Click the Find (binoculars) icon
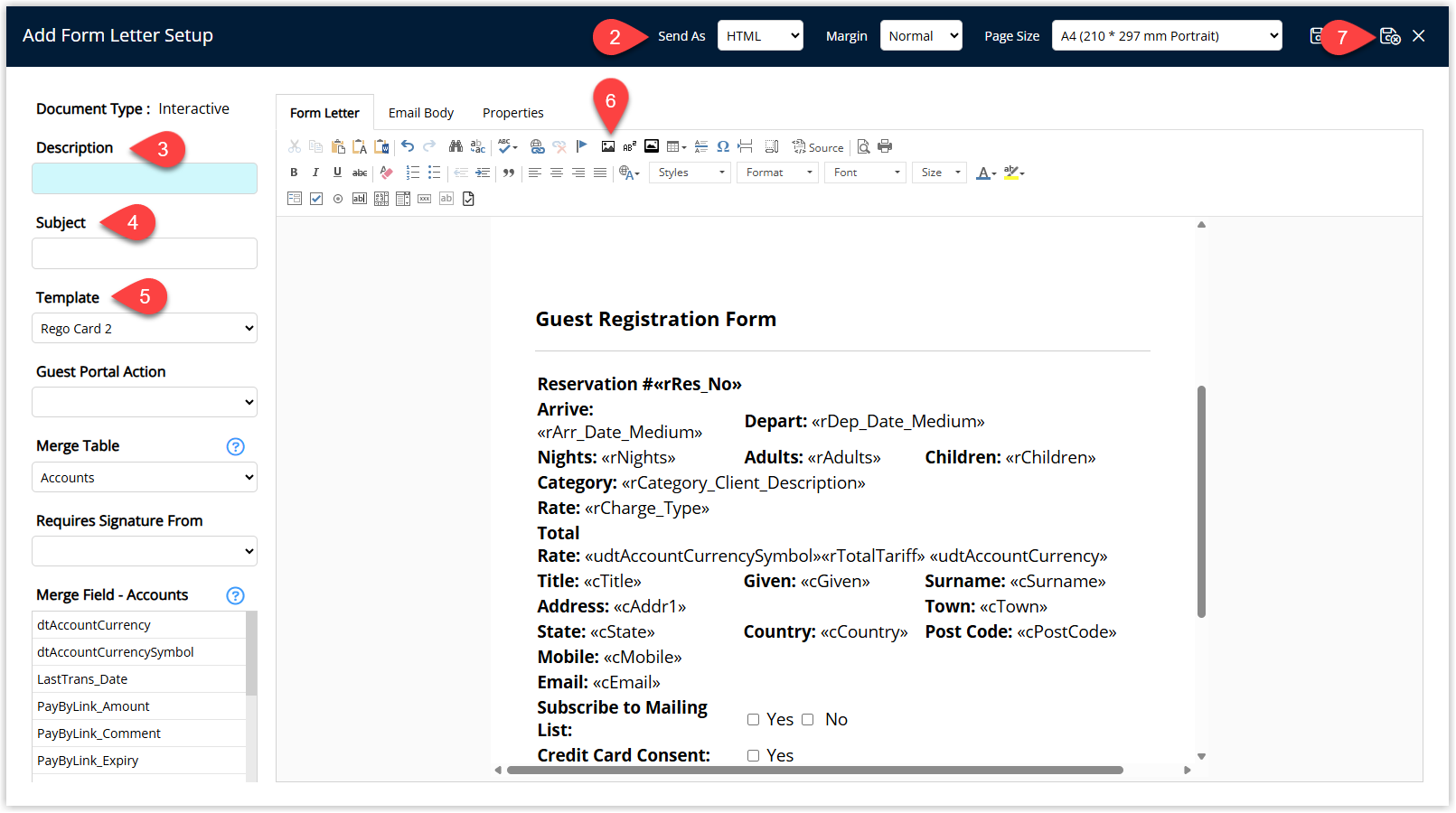This screenshot has width=1456, height=813. (456, 146)
